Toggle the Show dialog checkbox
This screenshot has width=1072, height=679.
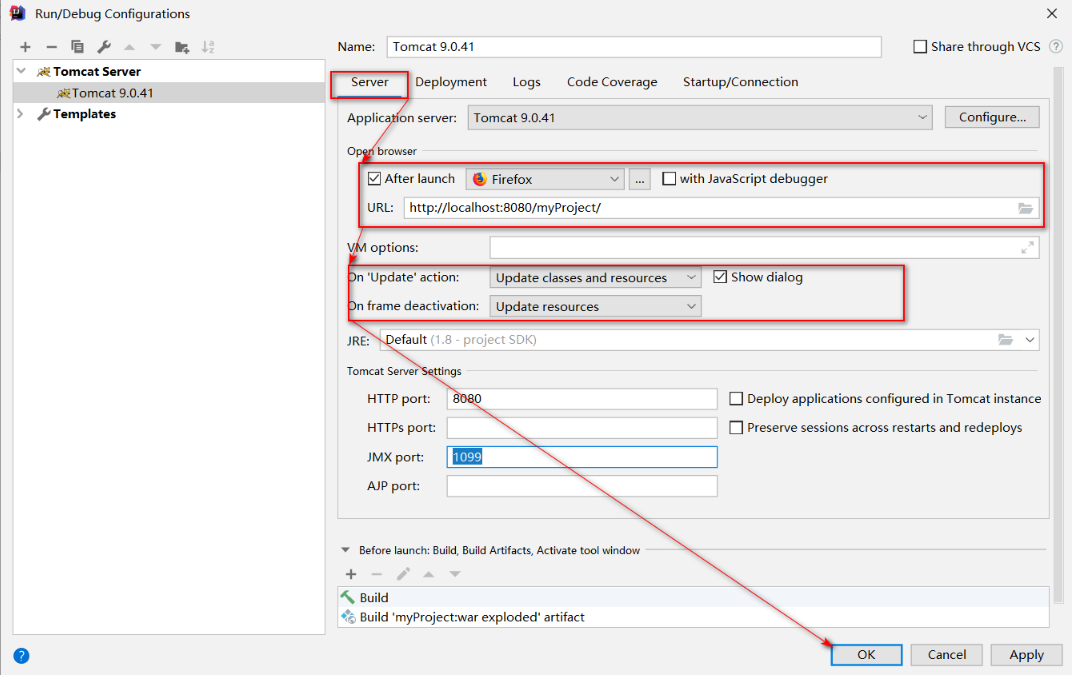pos(720,277)
